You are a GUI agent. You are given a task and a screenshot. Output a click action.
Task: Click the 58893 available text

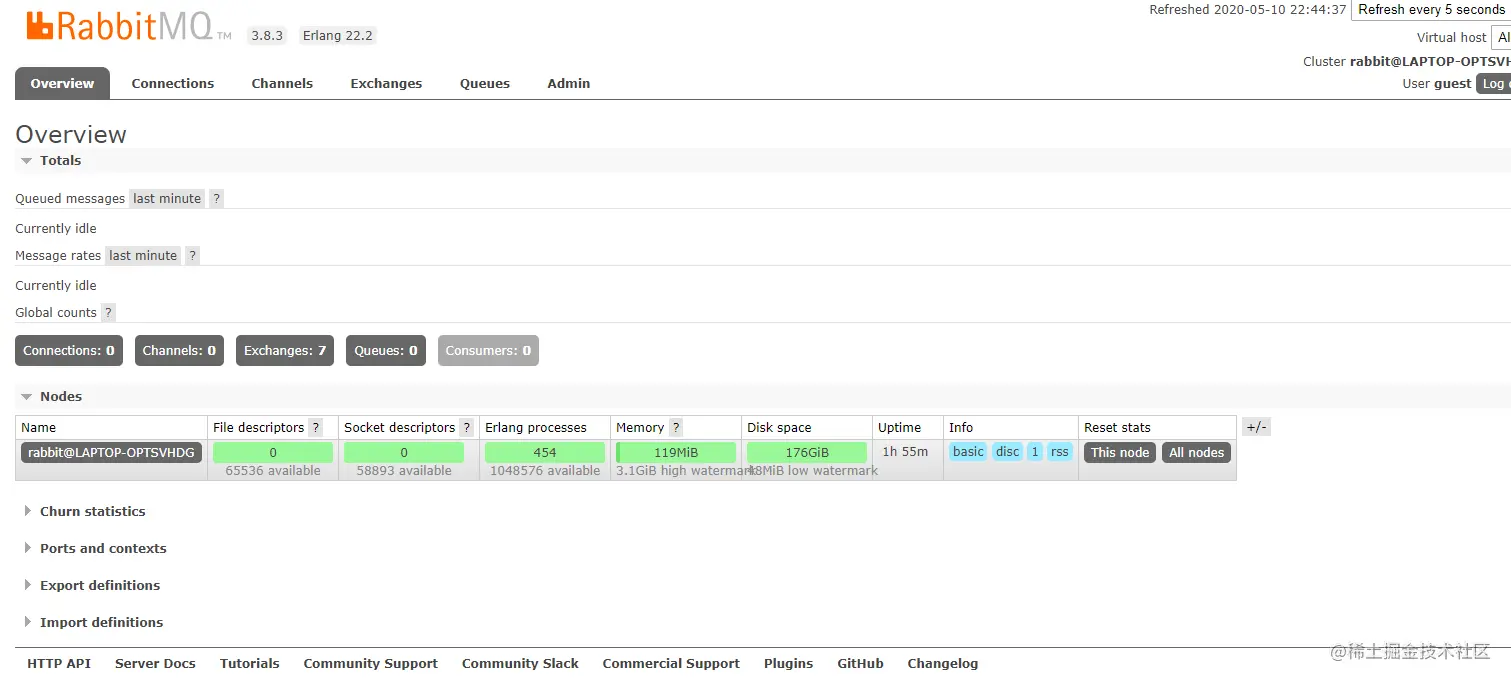click(404, 470)
